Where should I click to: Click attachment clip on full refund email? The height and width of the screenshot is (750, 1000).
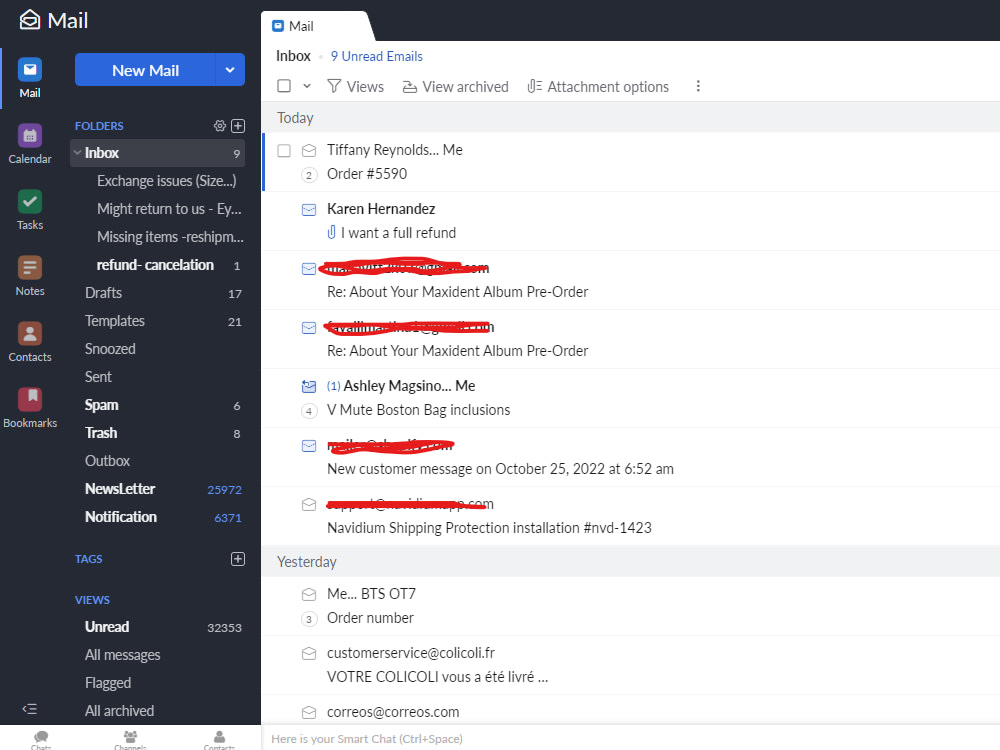[x=332, y=233]
